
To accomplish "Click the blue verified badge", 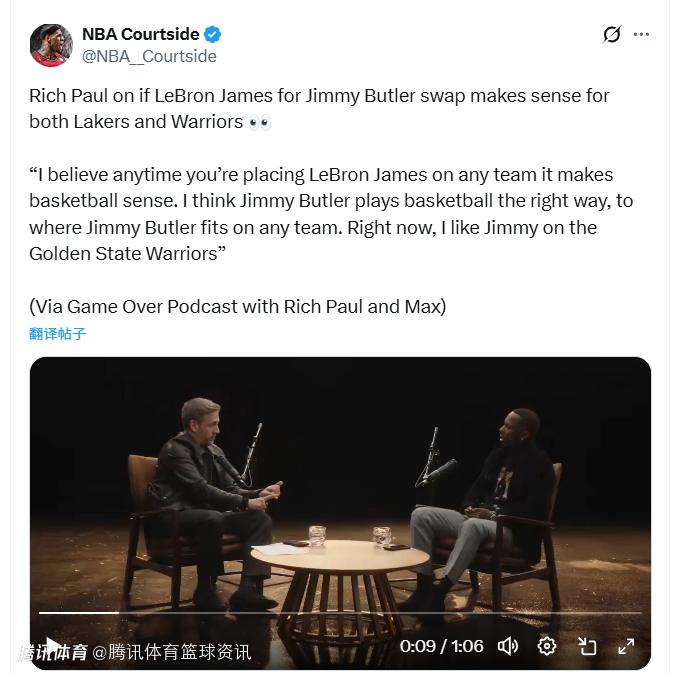I will click(x=212, y=35).
